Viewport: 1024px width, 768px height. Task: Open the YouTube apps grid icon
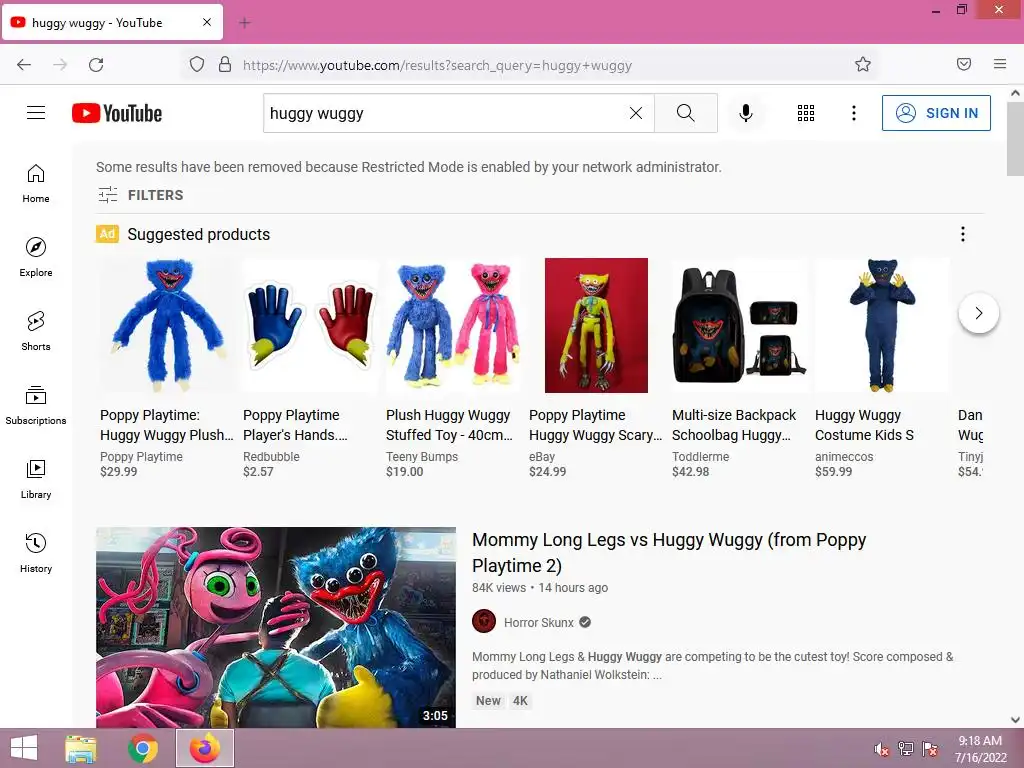(x=806, y=113)
